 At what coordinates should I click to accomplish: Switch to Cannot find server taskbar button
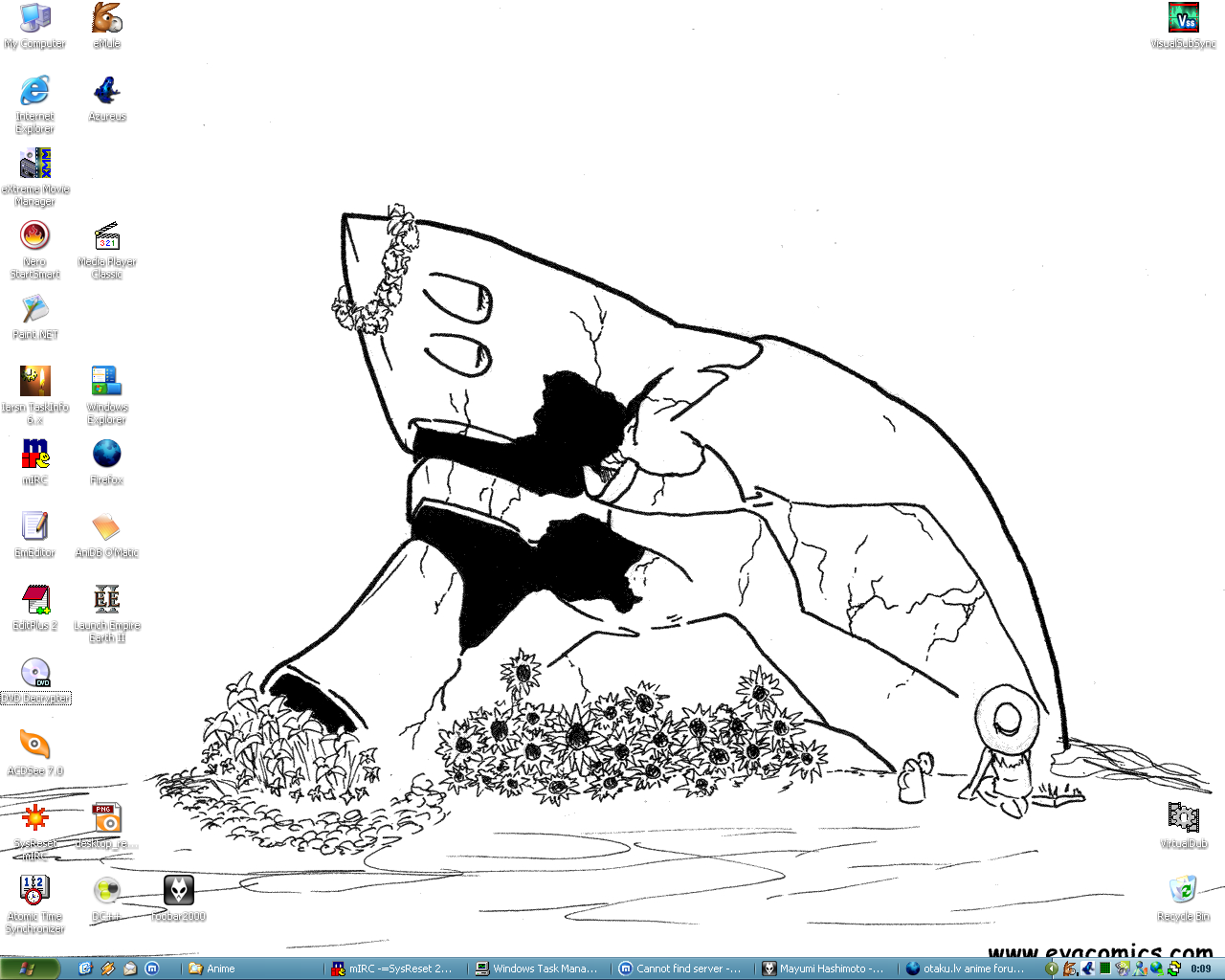(x=682, y=969)
